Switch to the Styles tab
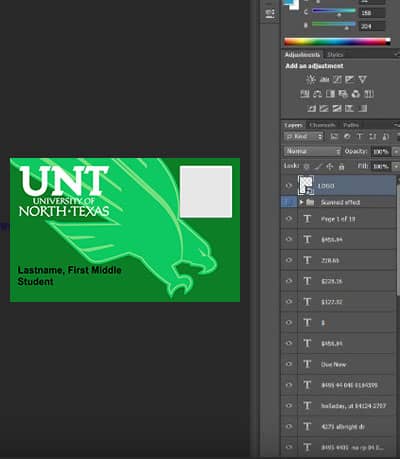The width and height of the screenshot is (400, 459). [335, 55]
